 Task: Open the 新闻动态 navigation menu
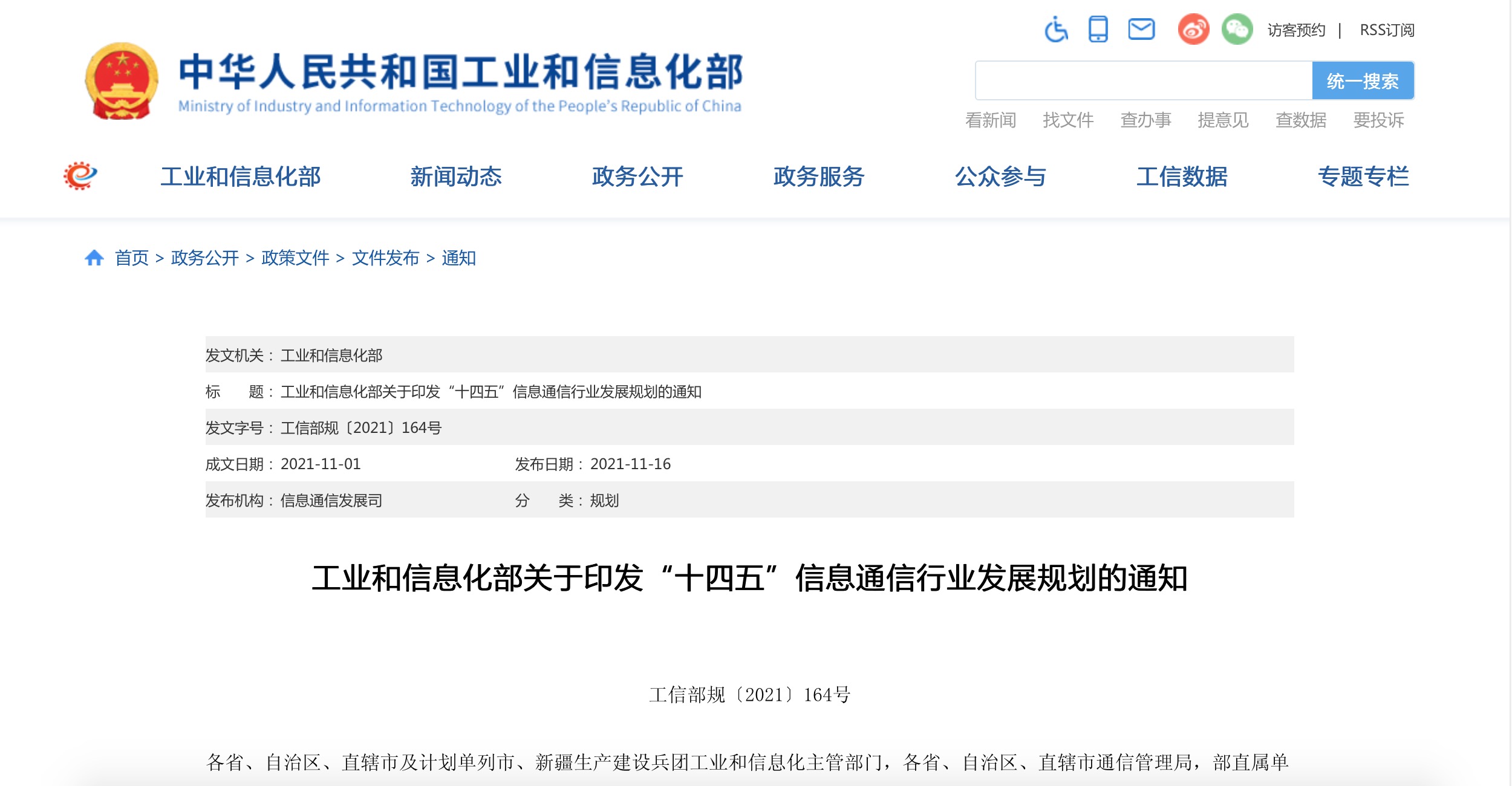(456, 177)
